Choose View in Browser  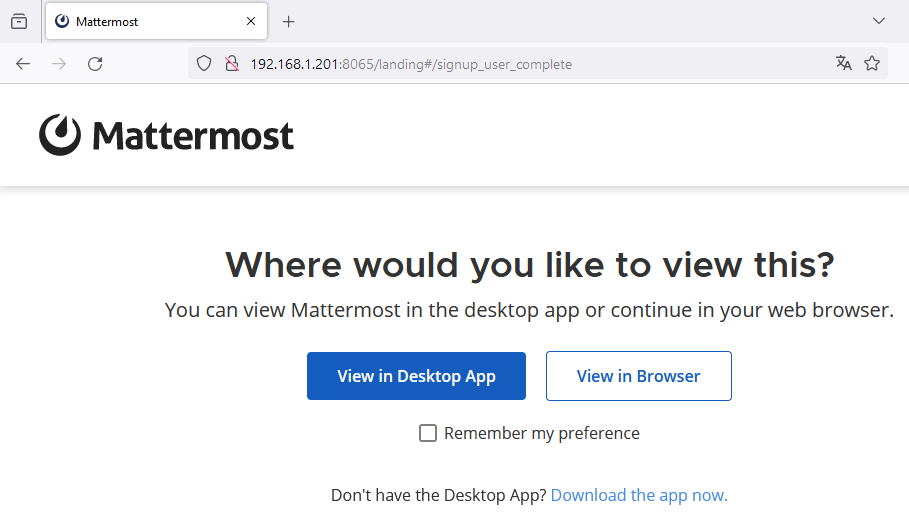coord(638,376)
